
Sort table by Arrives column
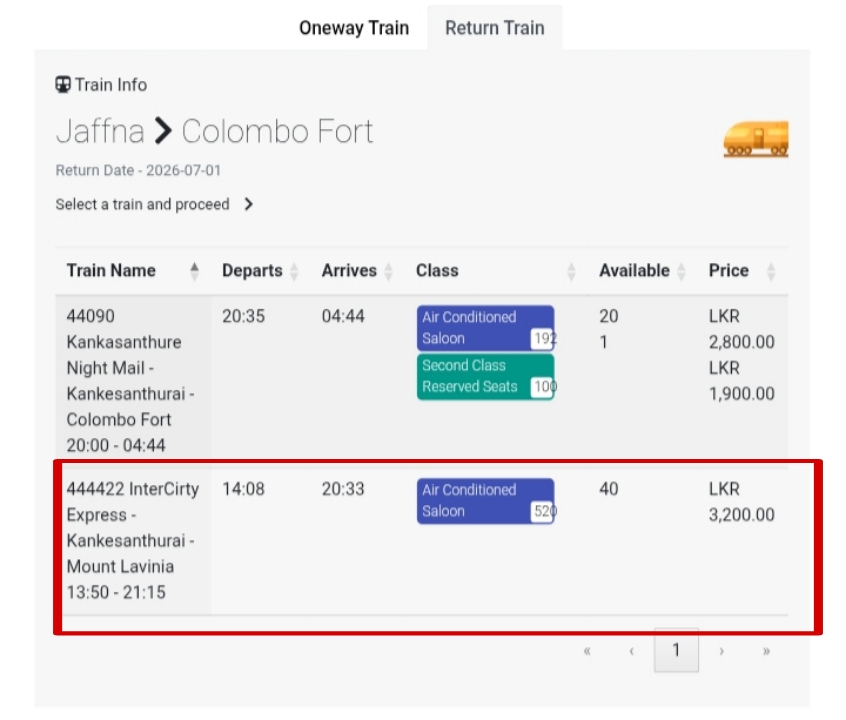click(x=388, y=271)
